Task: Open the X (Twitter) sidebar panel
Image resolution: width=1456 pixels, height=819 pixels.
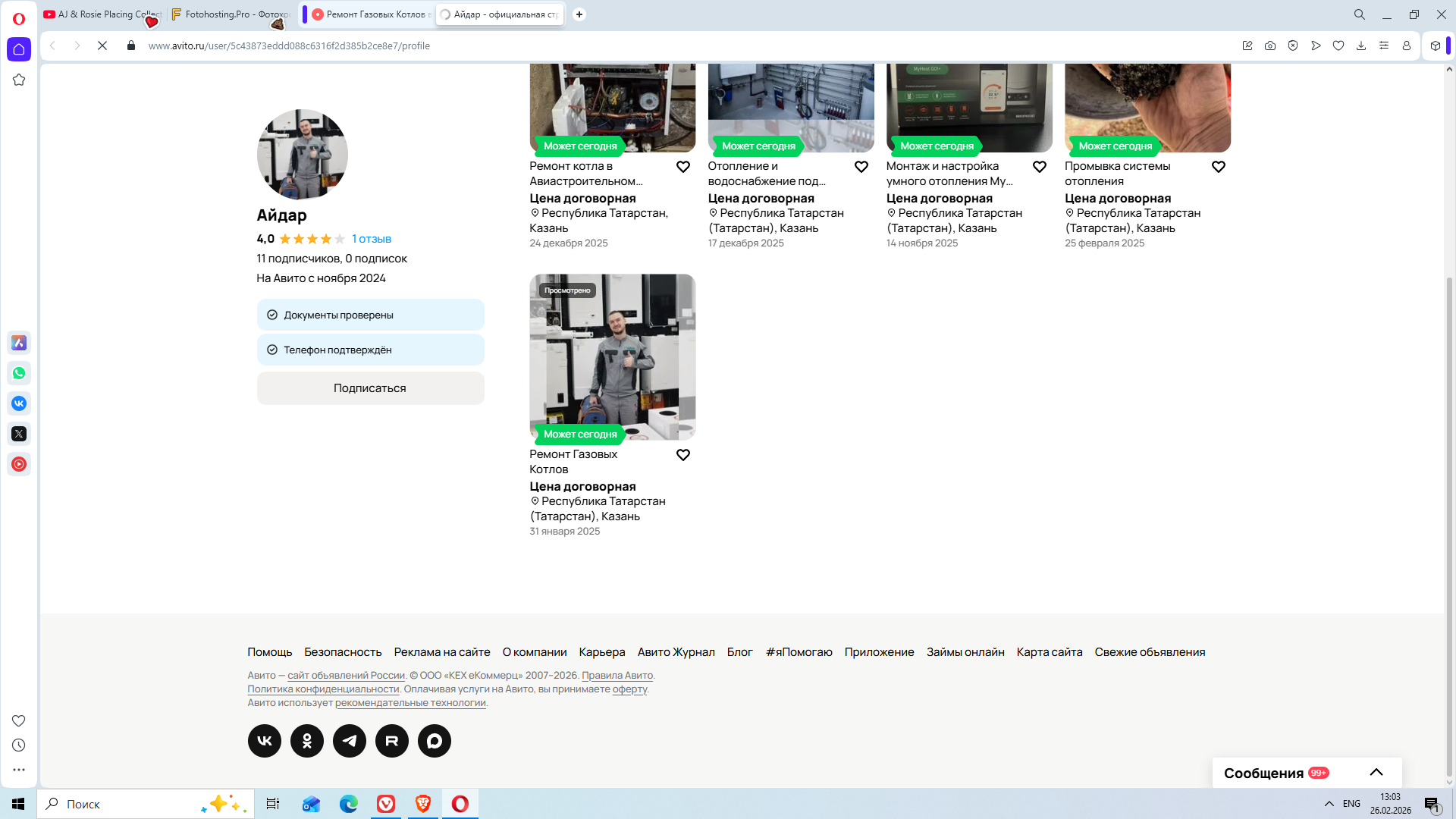Action: pos(19,434)
